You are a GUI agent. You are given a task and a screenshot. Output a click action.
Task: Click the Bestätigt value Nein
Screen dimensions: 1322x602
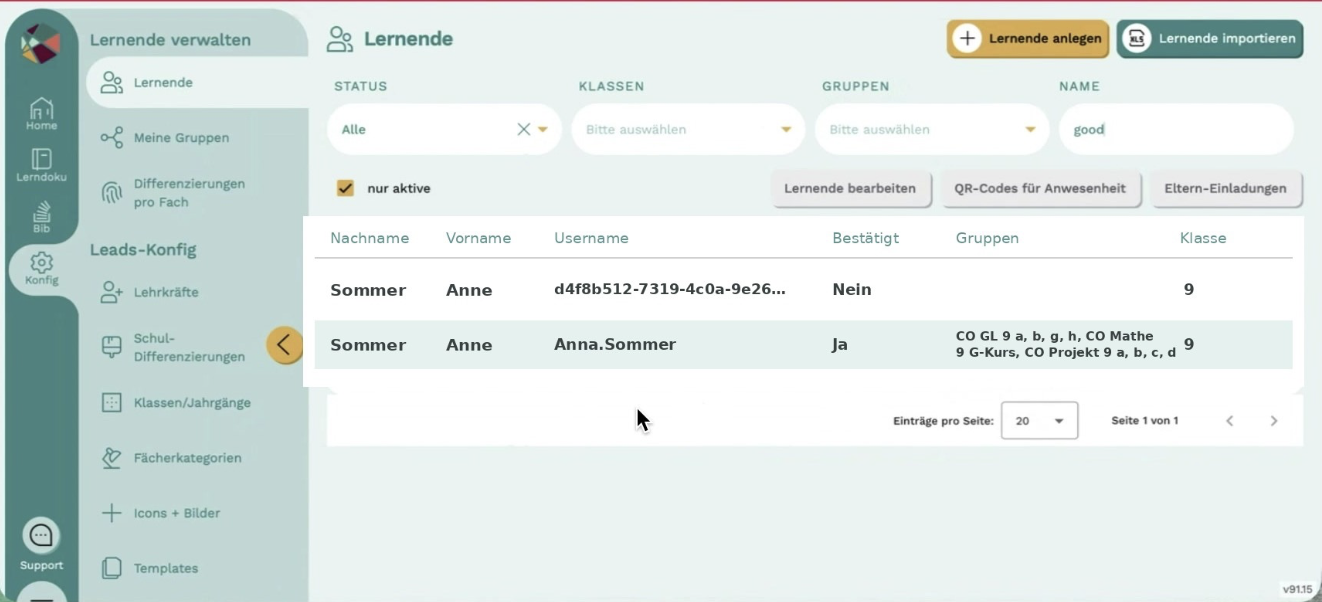pos(852,290)
